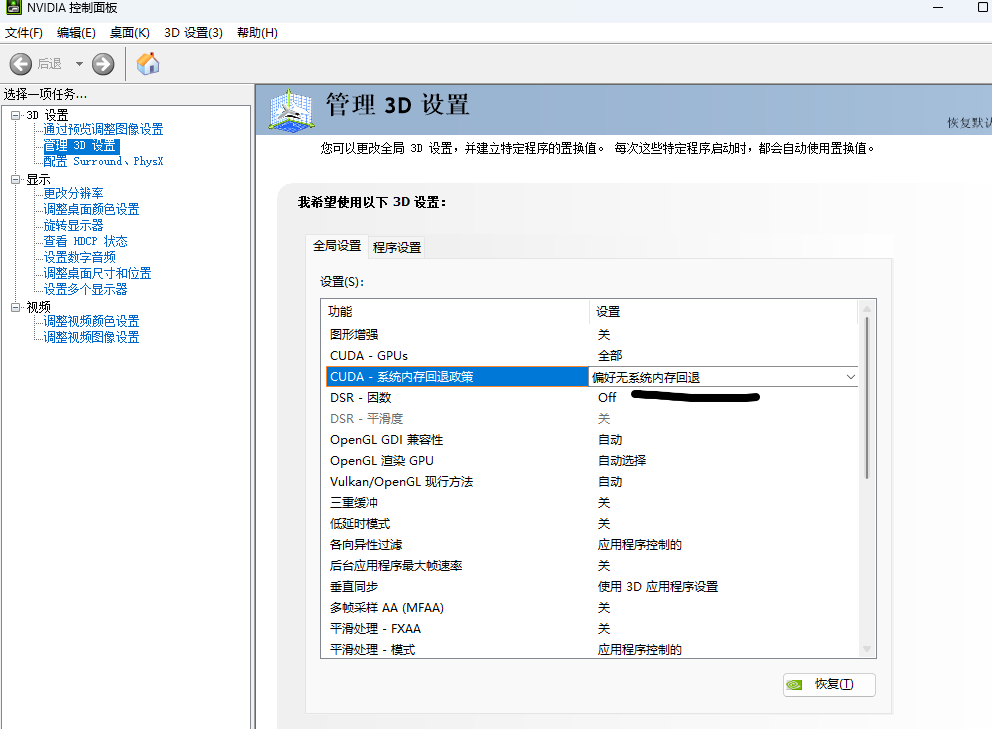
Task: Open the 编辑(E) menu
Action: point(76,33)
